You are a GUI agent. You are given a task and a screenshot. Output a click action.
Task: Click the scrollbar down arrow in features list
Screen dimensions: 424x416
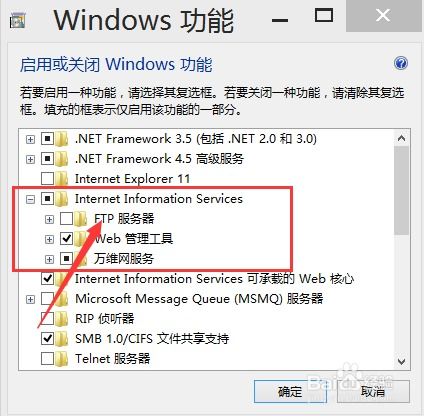pos(401,361)
